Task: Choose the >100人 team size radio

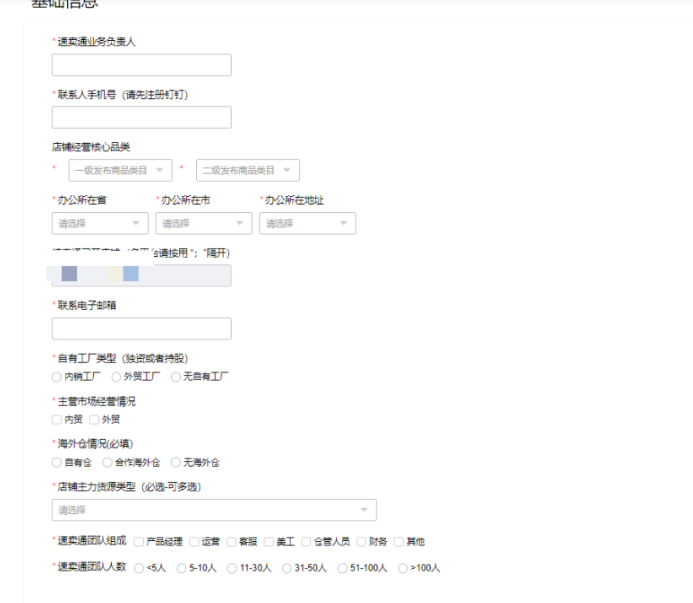Action: coord(403,568)
